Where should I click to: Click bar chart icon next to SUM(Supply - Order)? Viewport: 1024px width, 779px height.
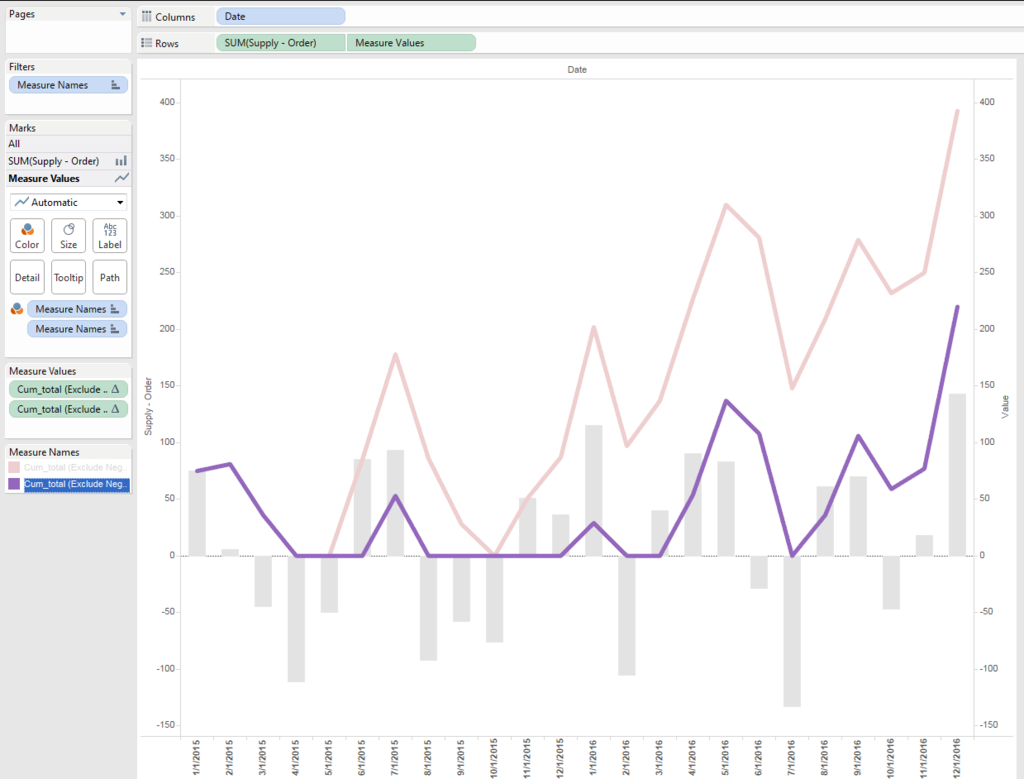pos(121,161)
